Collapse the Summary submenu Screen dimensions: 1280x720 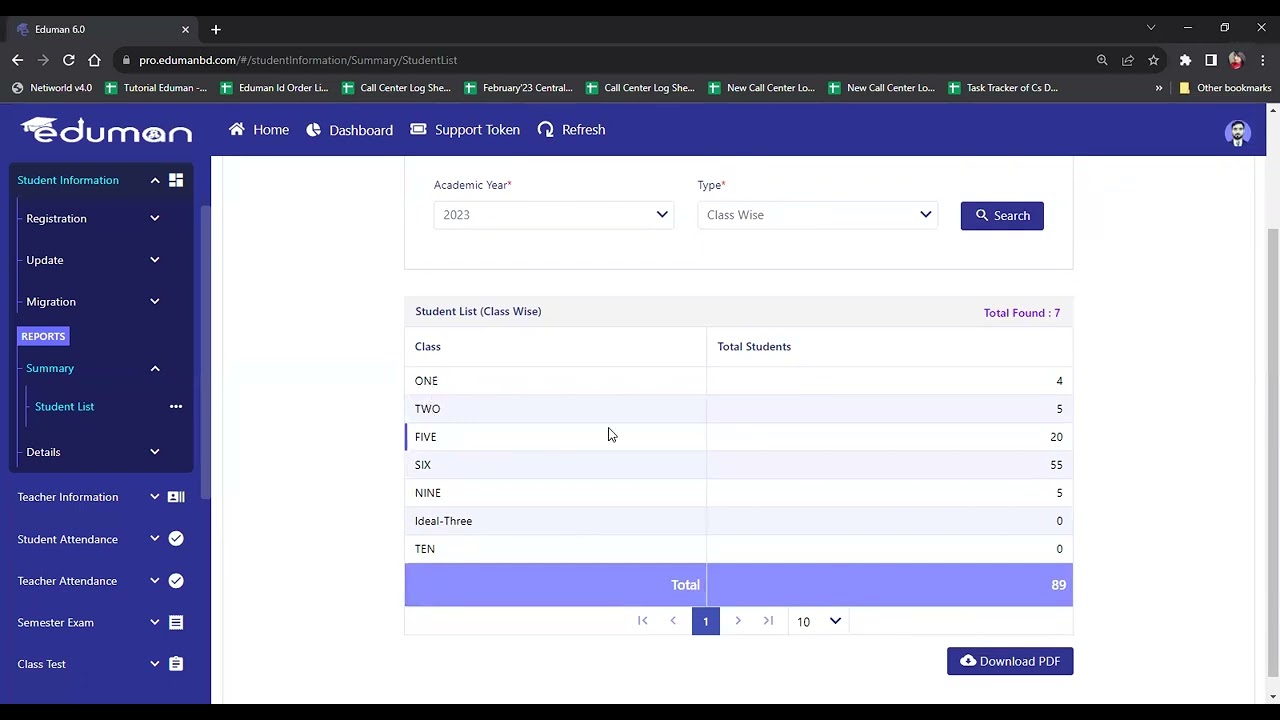(155, 368)
